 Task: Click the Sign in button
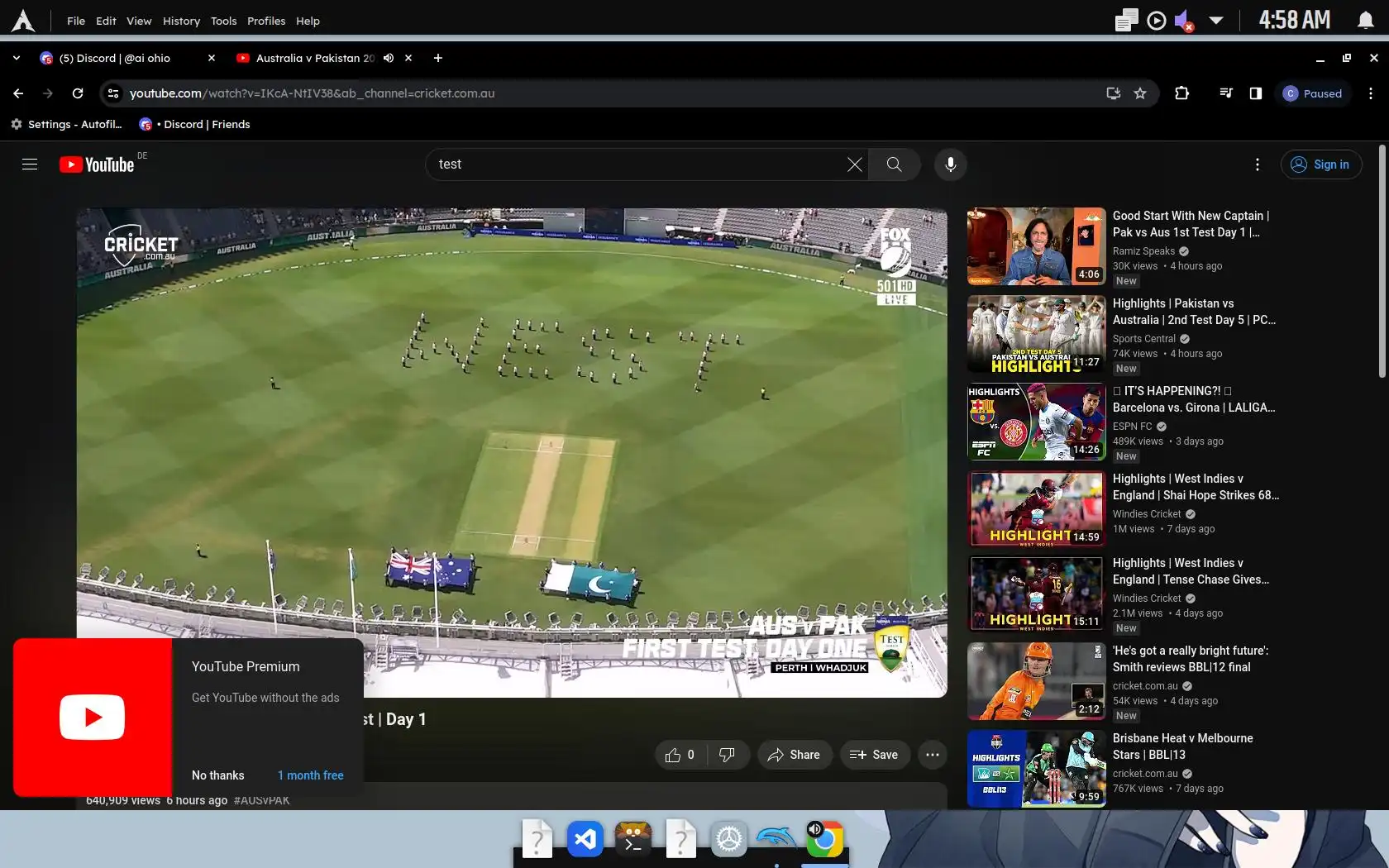coord(1321,165)
